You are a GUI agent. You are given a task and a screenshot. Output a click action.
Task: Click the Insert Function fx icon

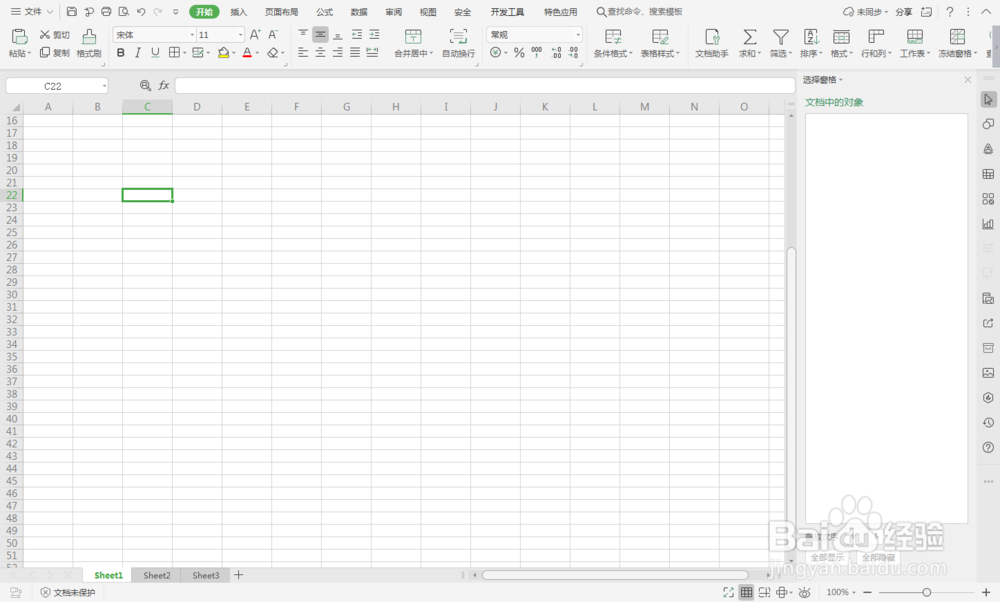click(164, 85)
